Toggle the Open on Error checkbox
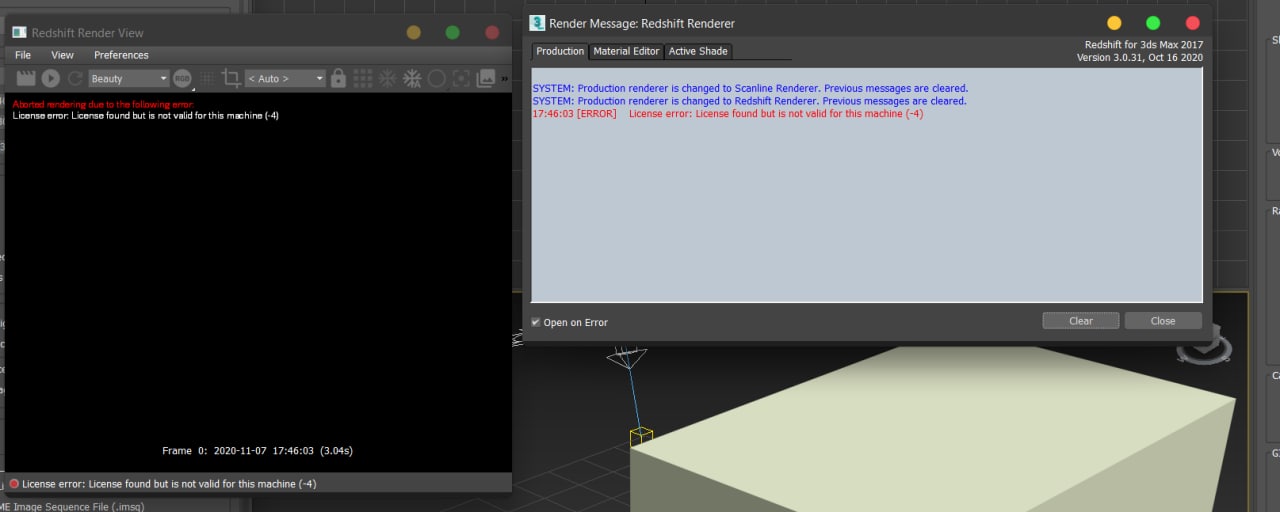Screen dimensions: 1280x512 (x=536, y=322)
